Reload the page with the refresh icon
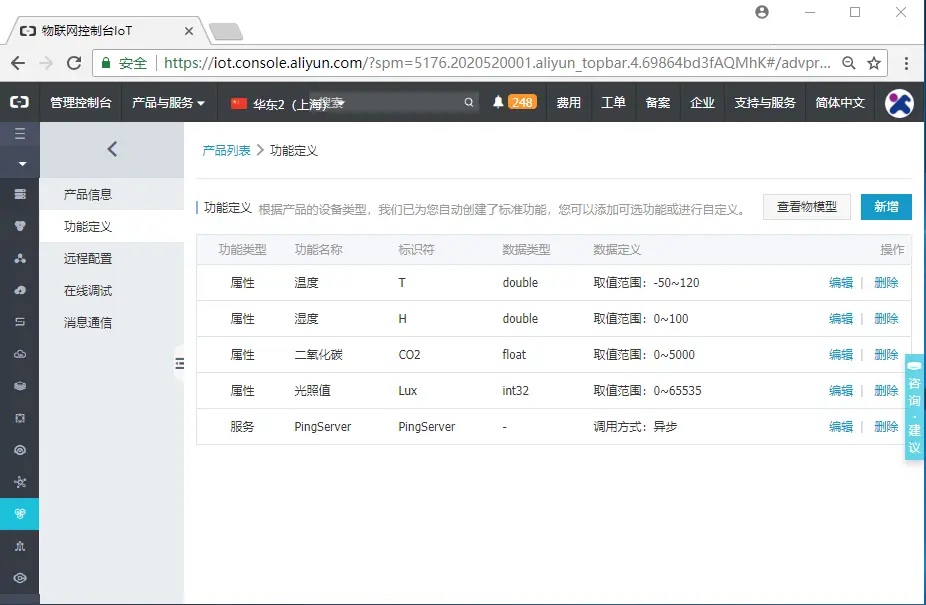The image size is (926, 605). [x=74, y=63]
